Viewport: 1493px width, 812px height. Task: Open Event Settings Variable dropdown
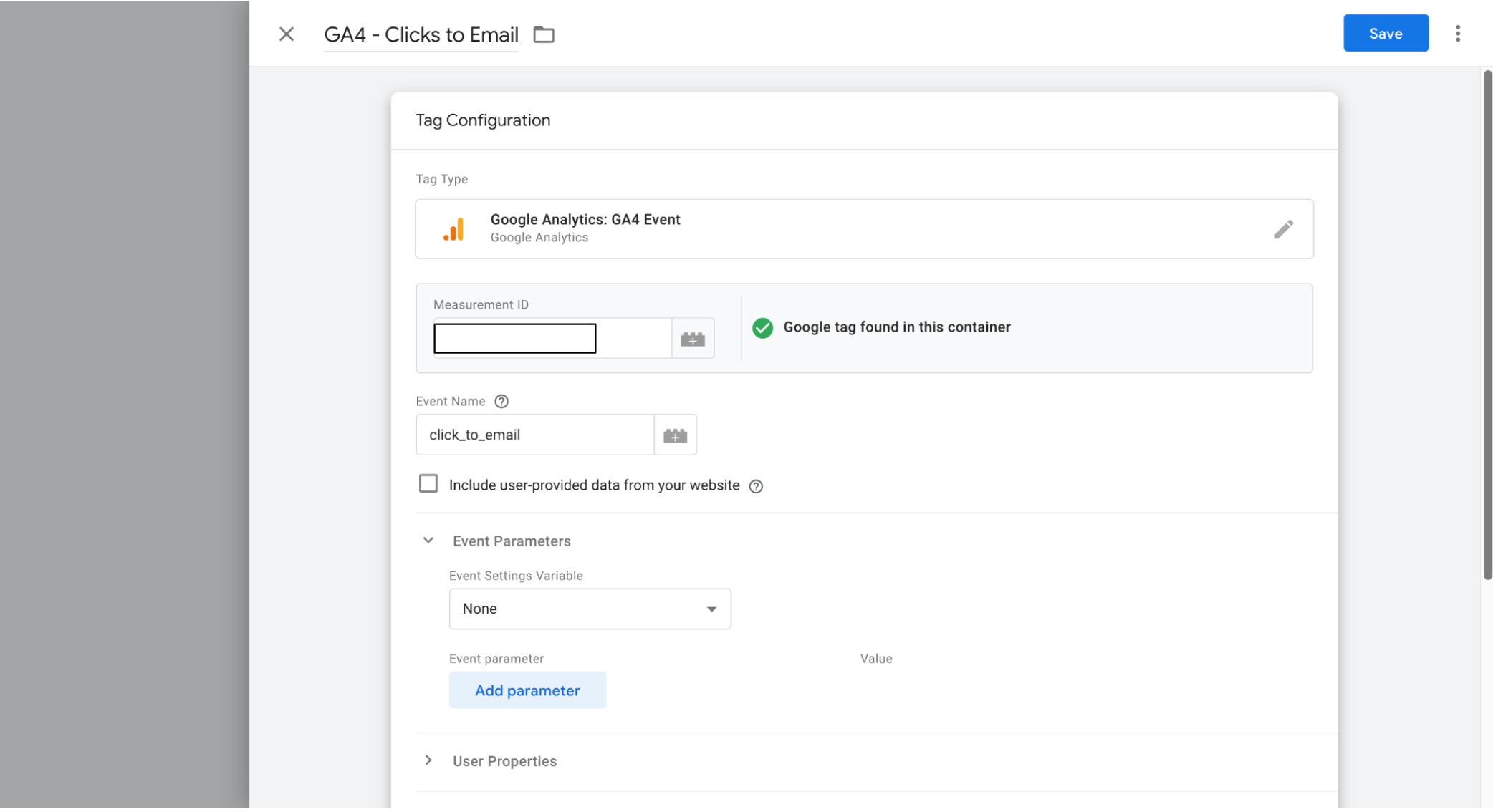(x=589, y=609)
